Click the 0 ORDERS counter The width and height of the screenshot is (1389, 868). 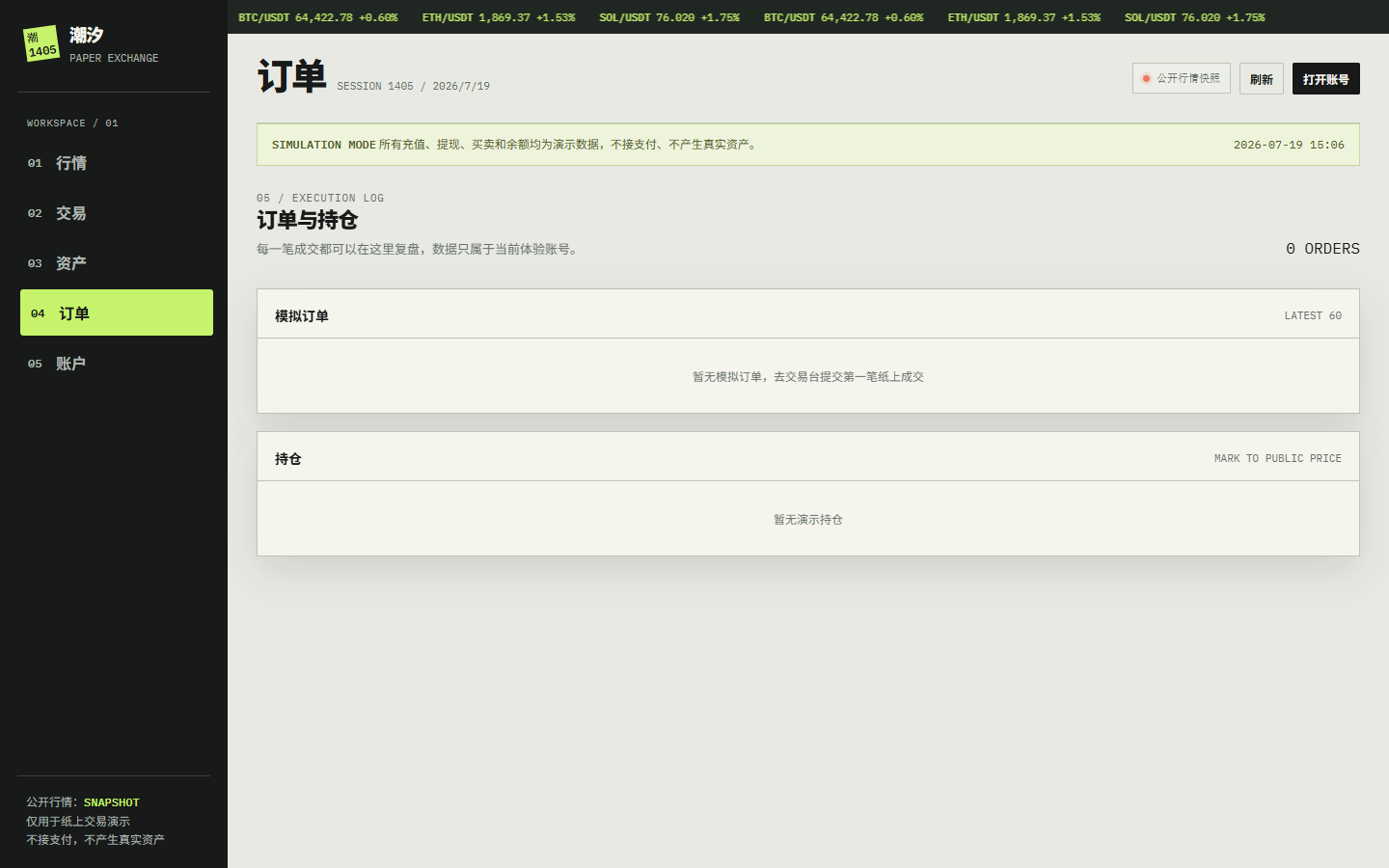click(1322, 249)
